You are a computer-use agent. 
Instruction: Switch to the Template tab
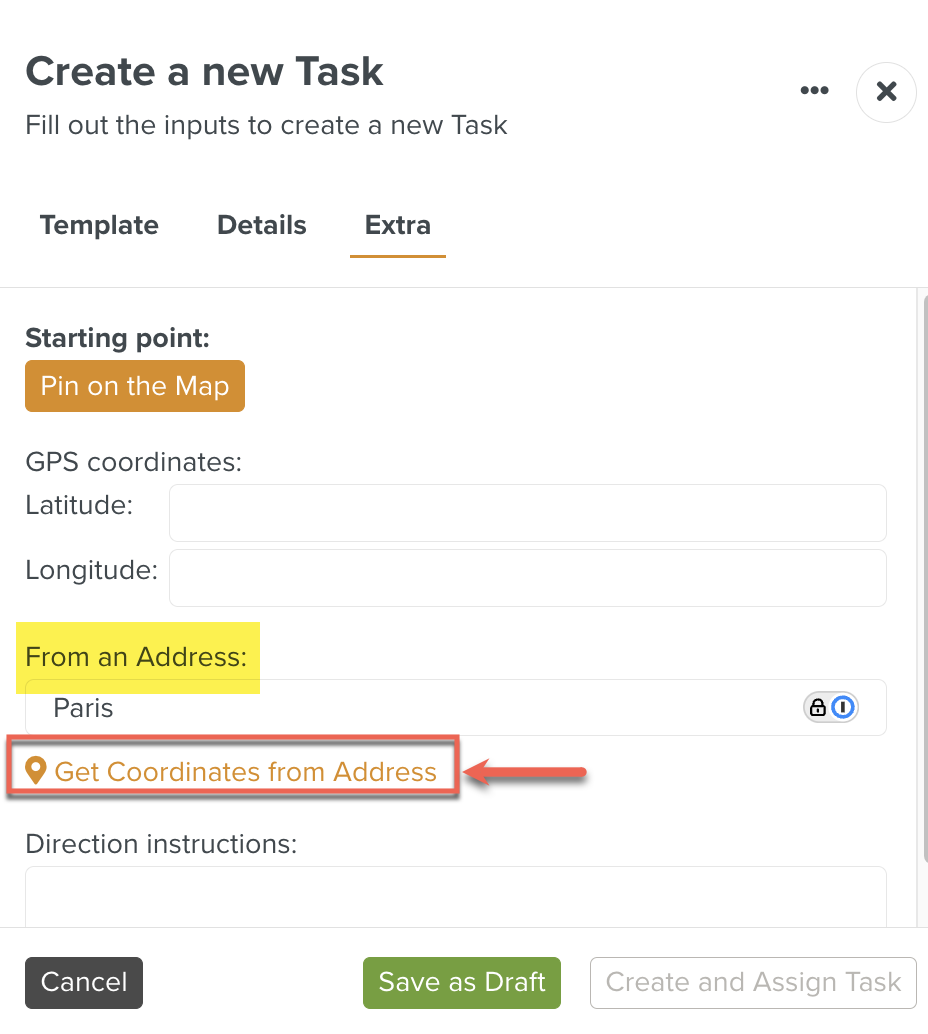99,225
